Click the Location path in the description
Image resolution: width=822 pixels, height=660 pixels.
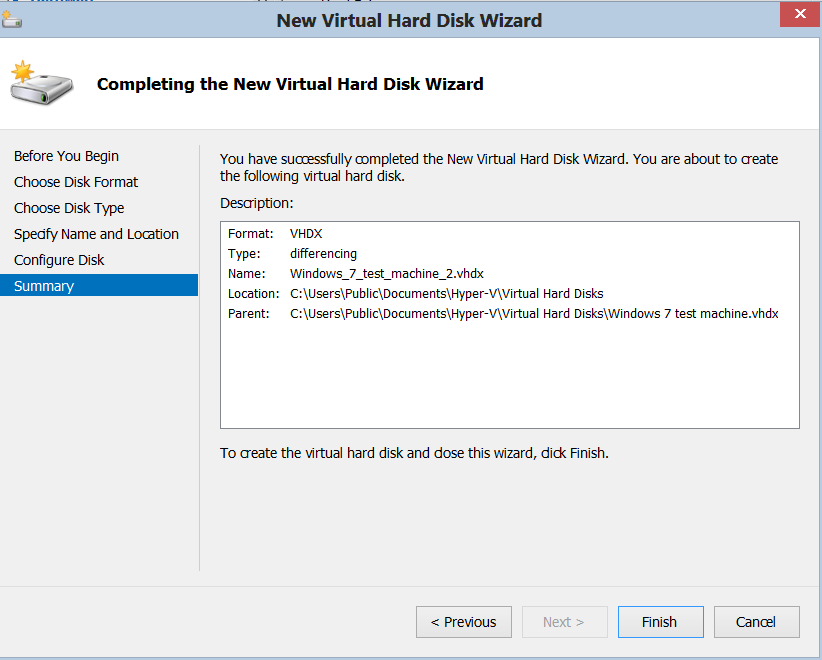pyautogui.click(x=444, y=293)
